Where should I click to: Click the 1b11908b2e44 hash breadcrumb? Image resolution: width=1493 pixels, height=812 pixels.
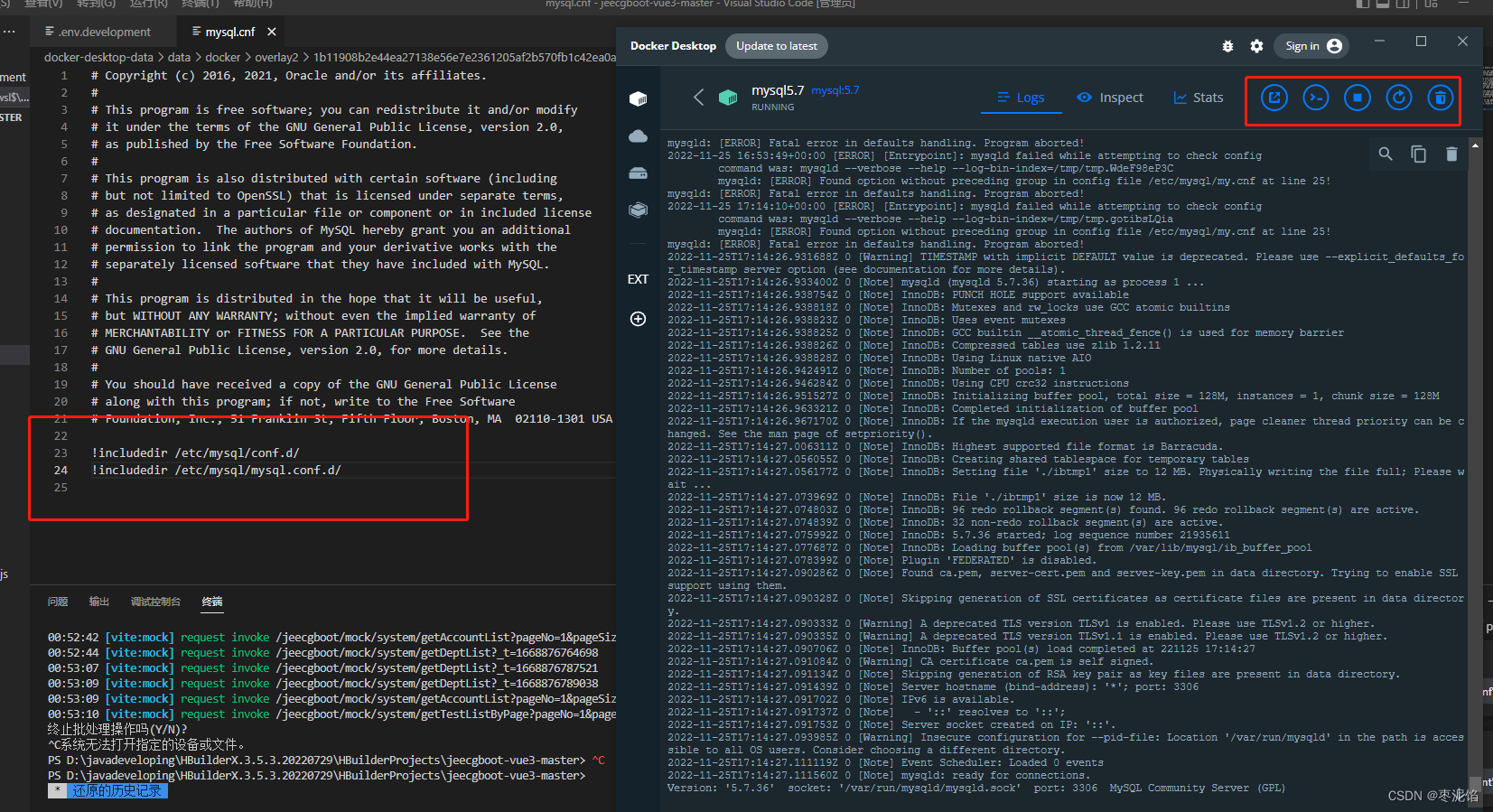pos(464,57)
